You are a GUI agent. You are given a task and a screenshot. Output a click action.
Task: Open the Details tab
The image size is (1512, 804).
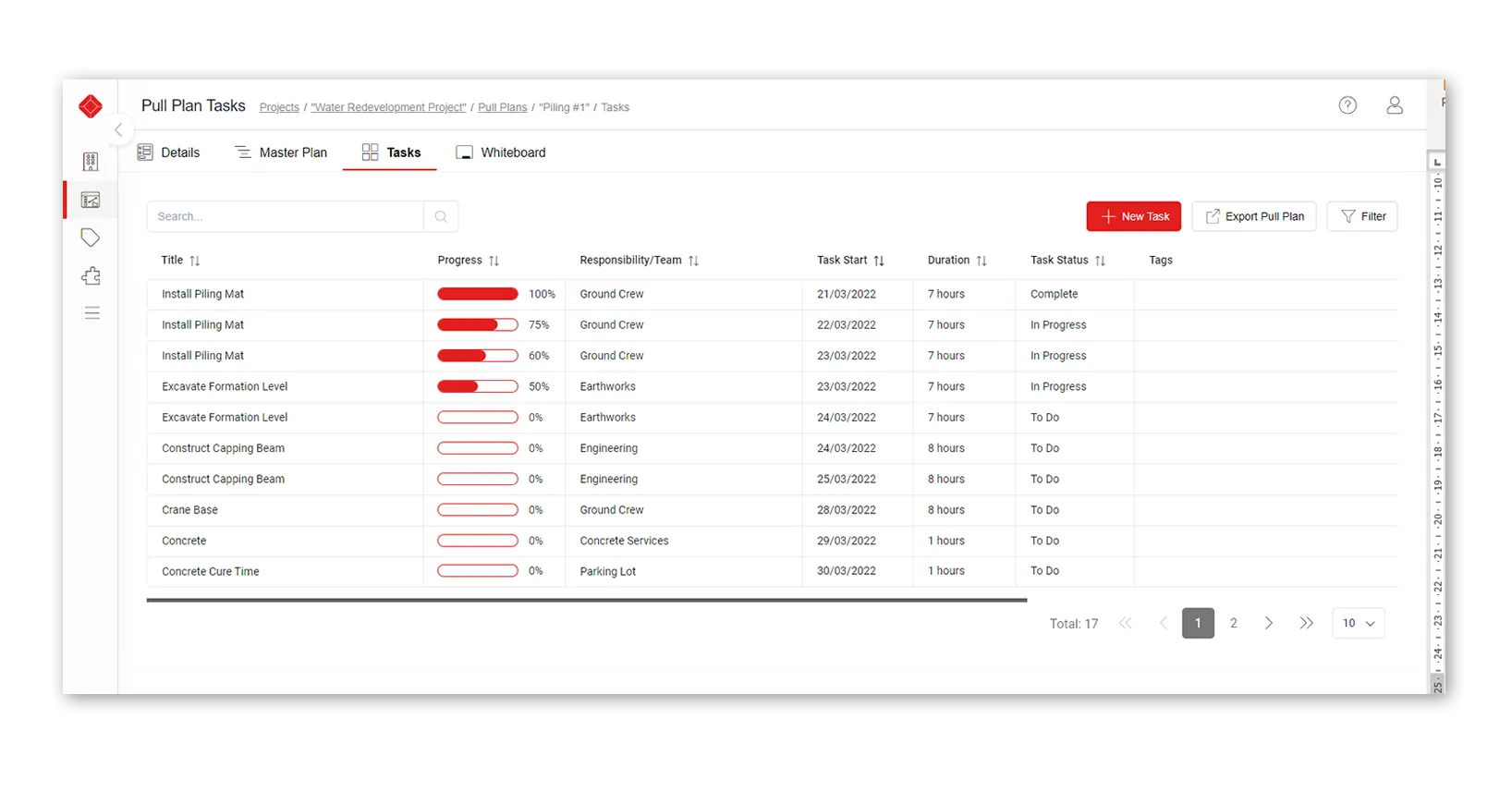(169, 152)
